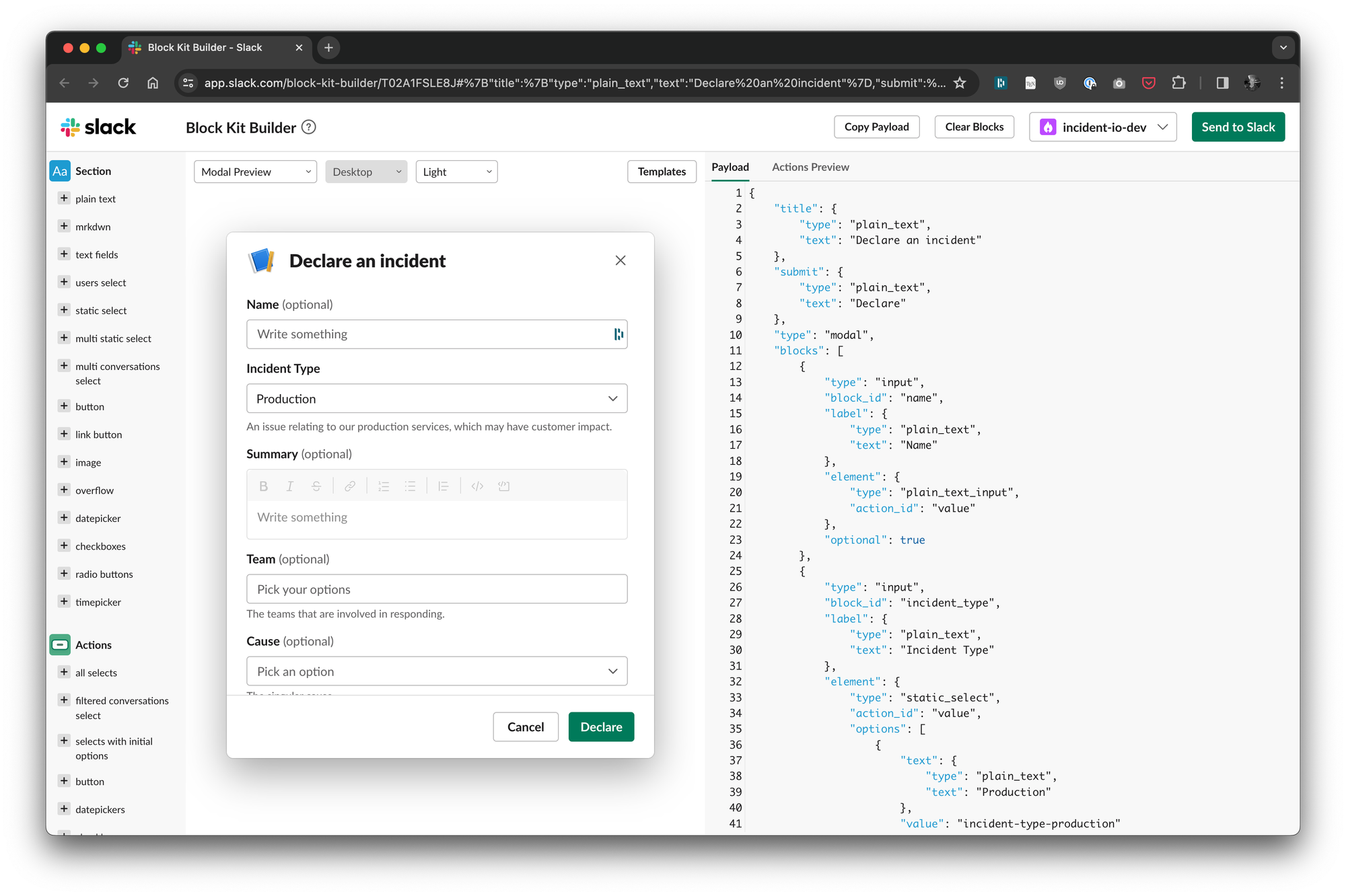The height and width of the screenshot is (896, 1346).
Task: Select the Payload tab
Action: tap(730, 167)
